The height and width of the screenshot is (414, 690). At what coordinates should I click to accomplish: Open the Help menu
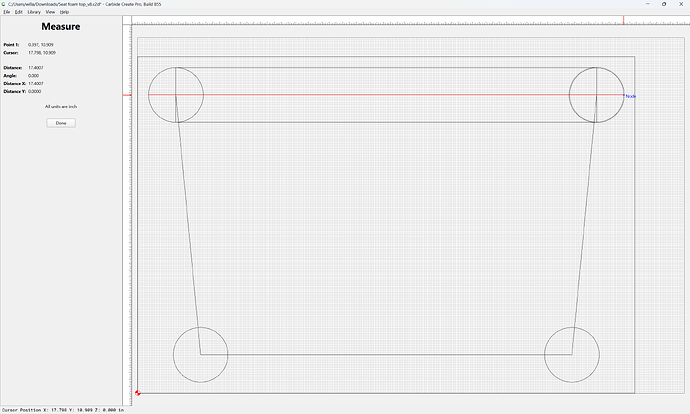click(64, 12)
